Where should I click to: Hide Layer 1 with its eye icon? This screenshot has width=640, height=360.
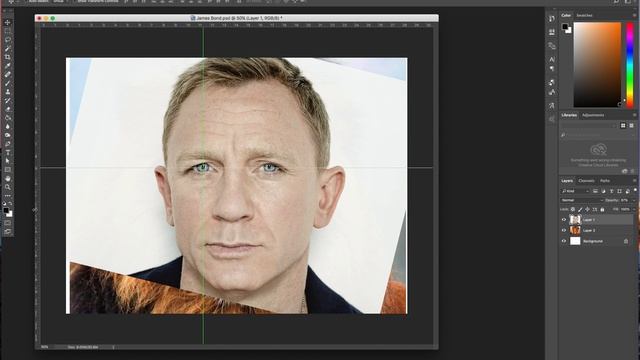pos(564,220)
